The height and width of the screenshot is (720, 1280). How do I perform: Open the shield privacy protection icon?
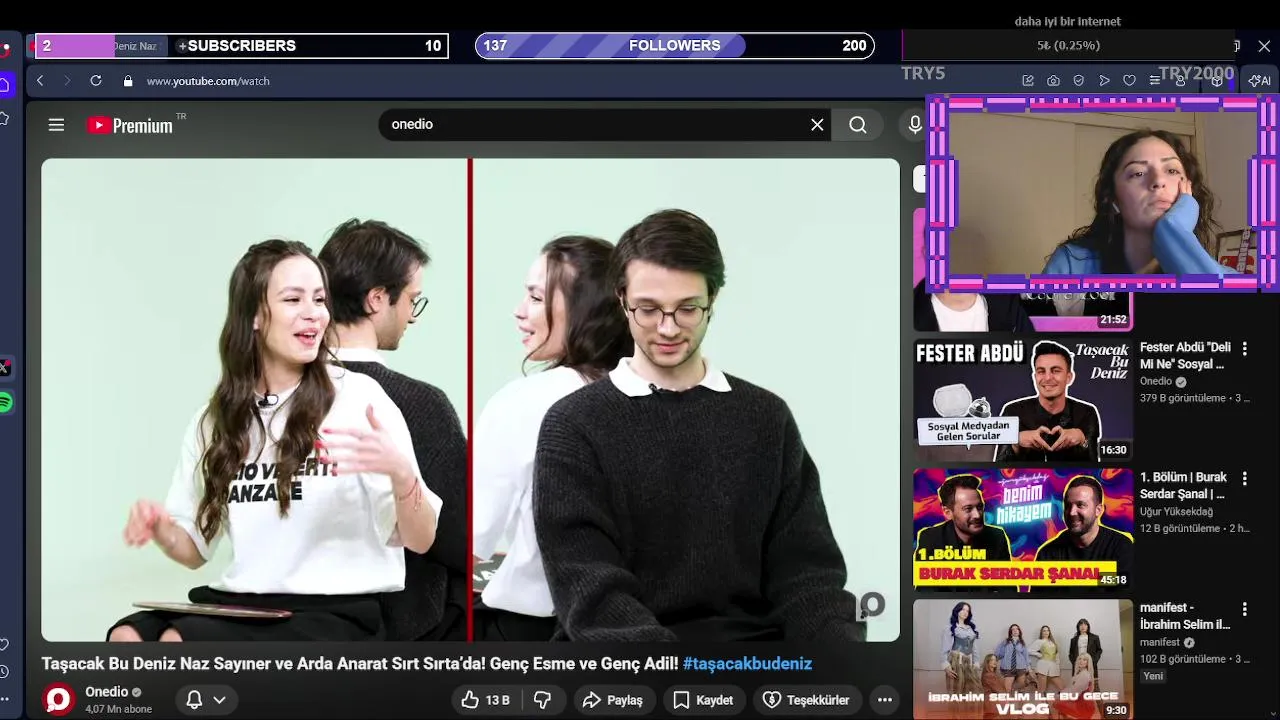pyautogui.click(x=1078, y=81)
